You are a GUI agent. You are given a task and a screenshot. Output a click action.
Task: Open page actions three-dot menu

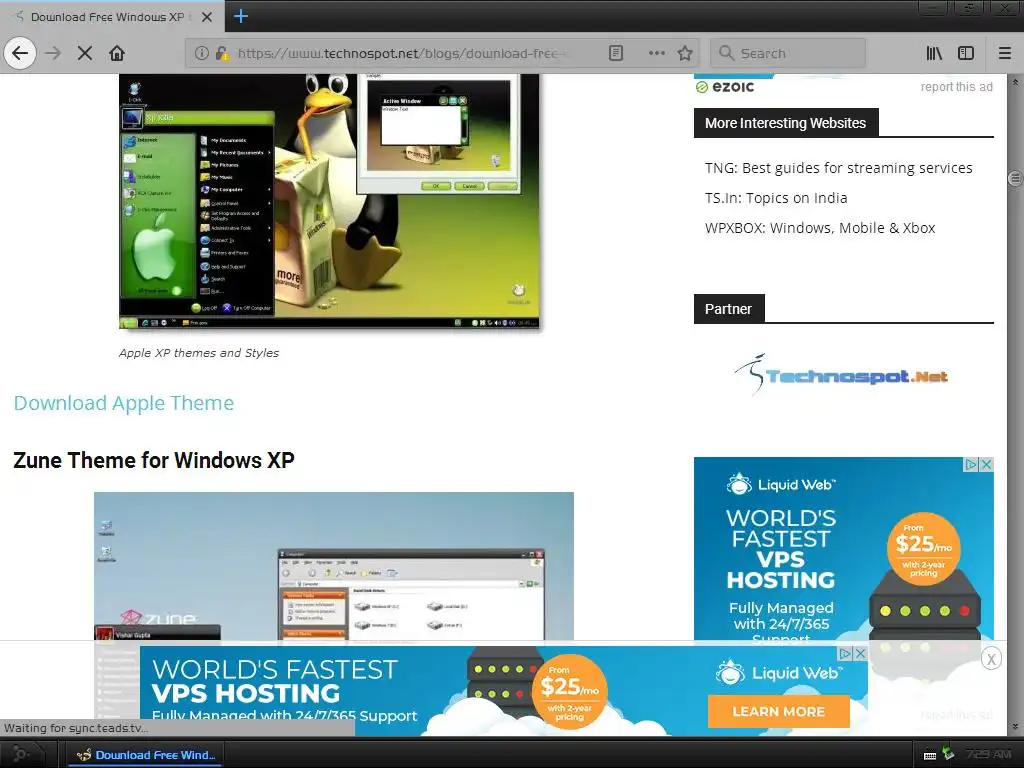[656, 53]
